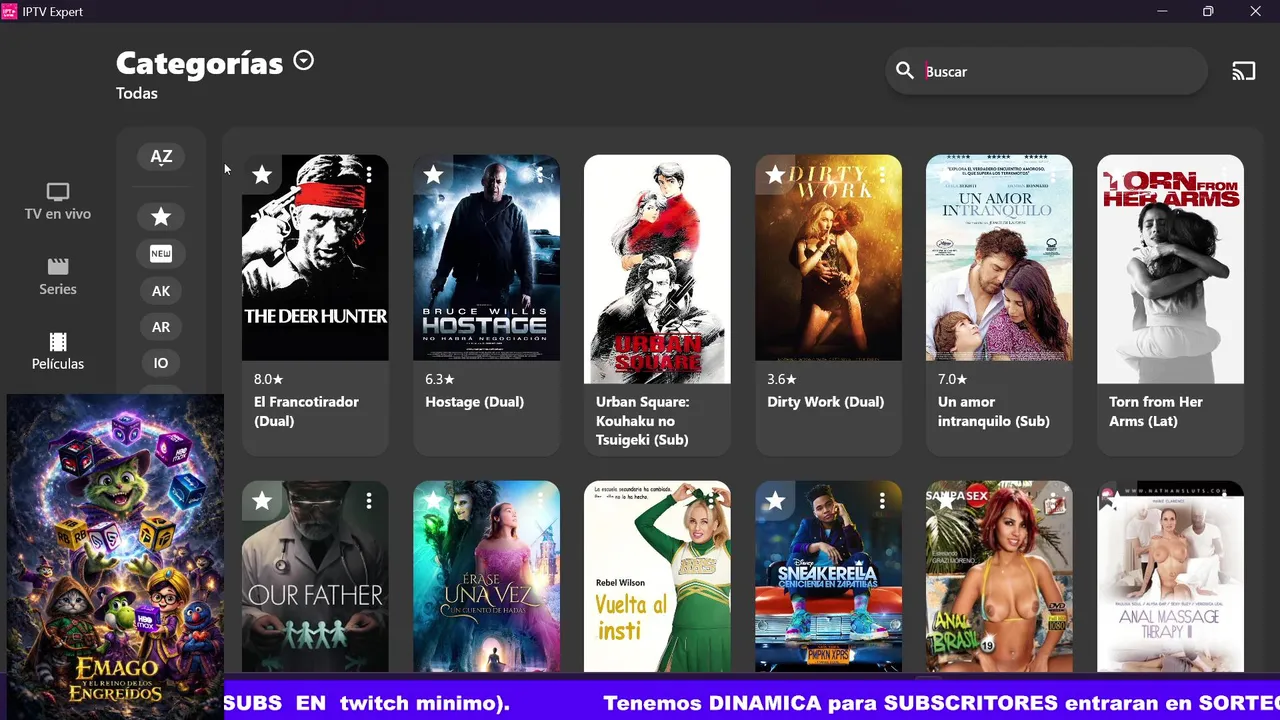Viewport: 1280px width, 720px height.
Task: Select the Vuelta al insti poster
Action: [657, 577]
